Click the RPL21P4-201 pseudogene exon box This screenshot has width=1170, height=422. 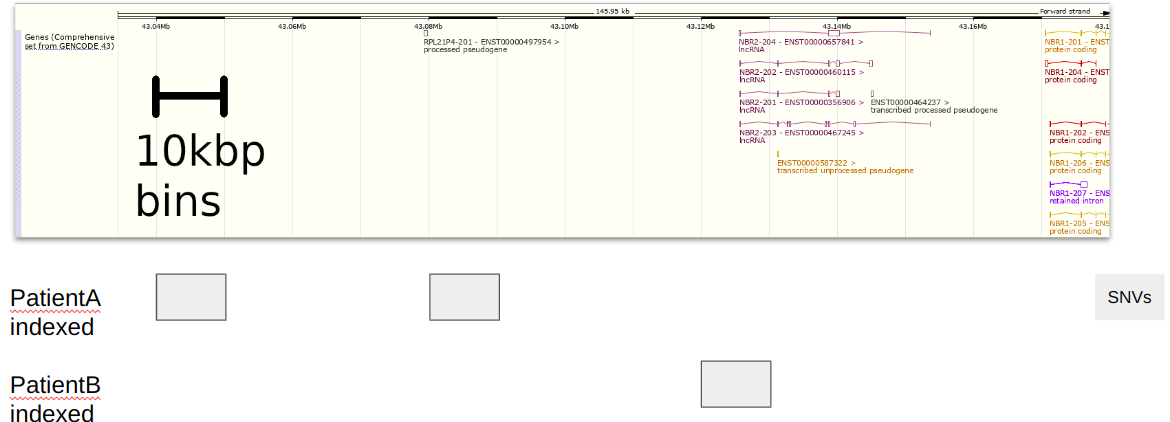tap(426, 33)
